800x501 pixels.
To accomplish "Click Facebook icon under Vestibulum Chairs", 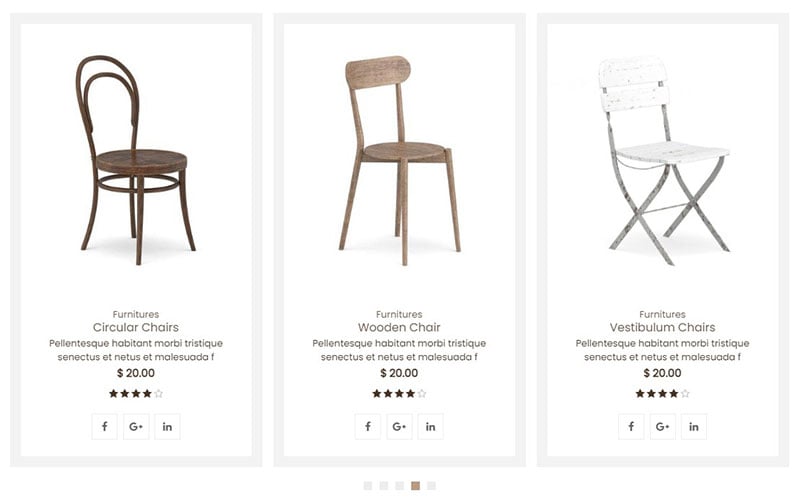I will (x=631, y=427).
